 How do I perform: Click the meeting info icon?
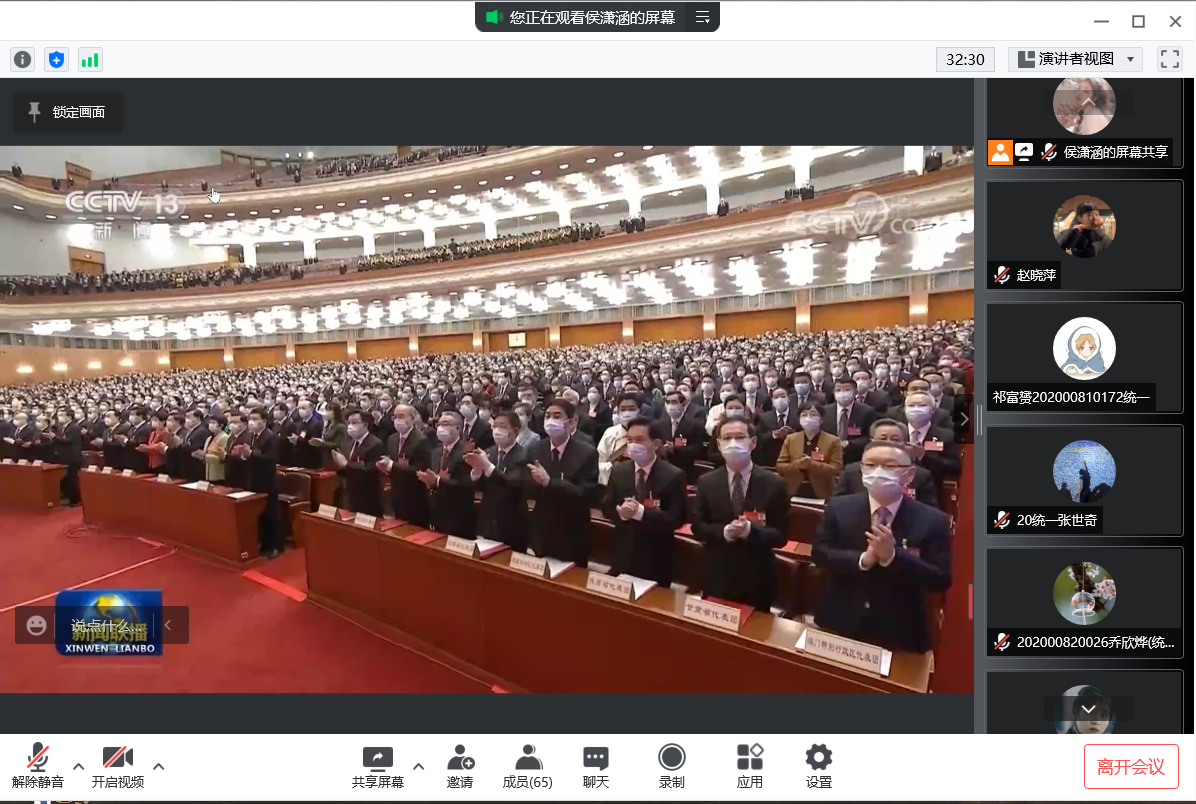pyautogui.click(x=22, y=60)
